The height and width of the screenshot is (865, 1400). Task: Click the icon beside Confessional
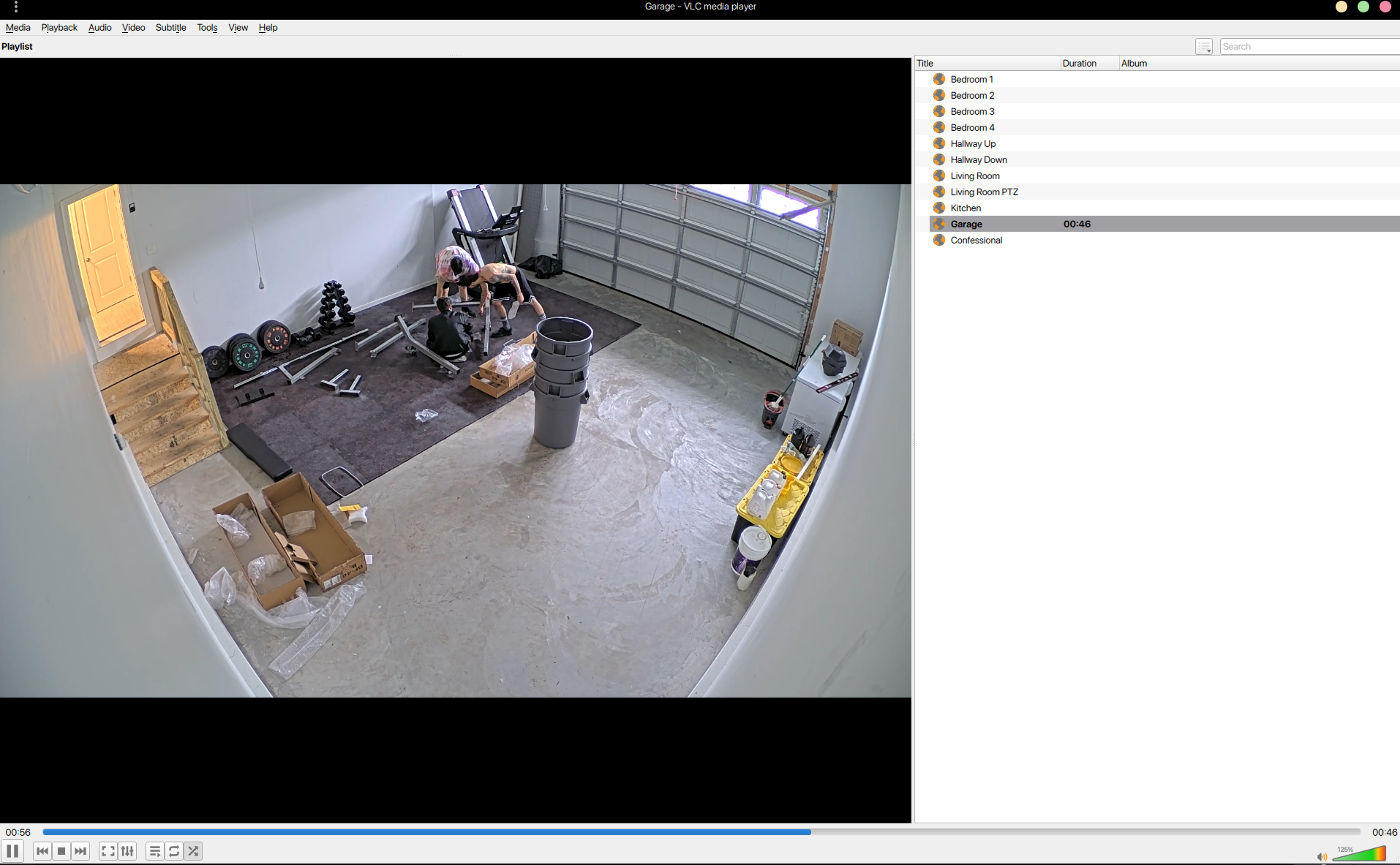click(939, 240)
